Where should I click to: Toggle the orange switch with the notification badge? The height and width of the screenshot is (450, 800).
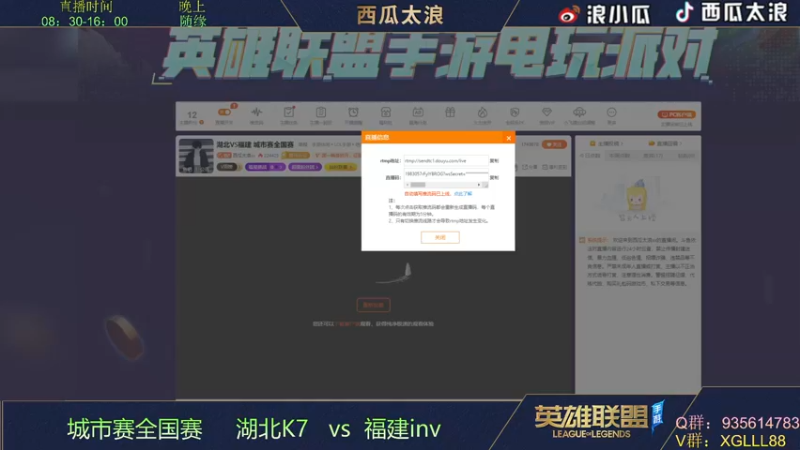click(224, 112)
